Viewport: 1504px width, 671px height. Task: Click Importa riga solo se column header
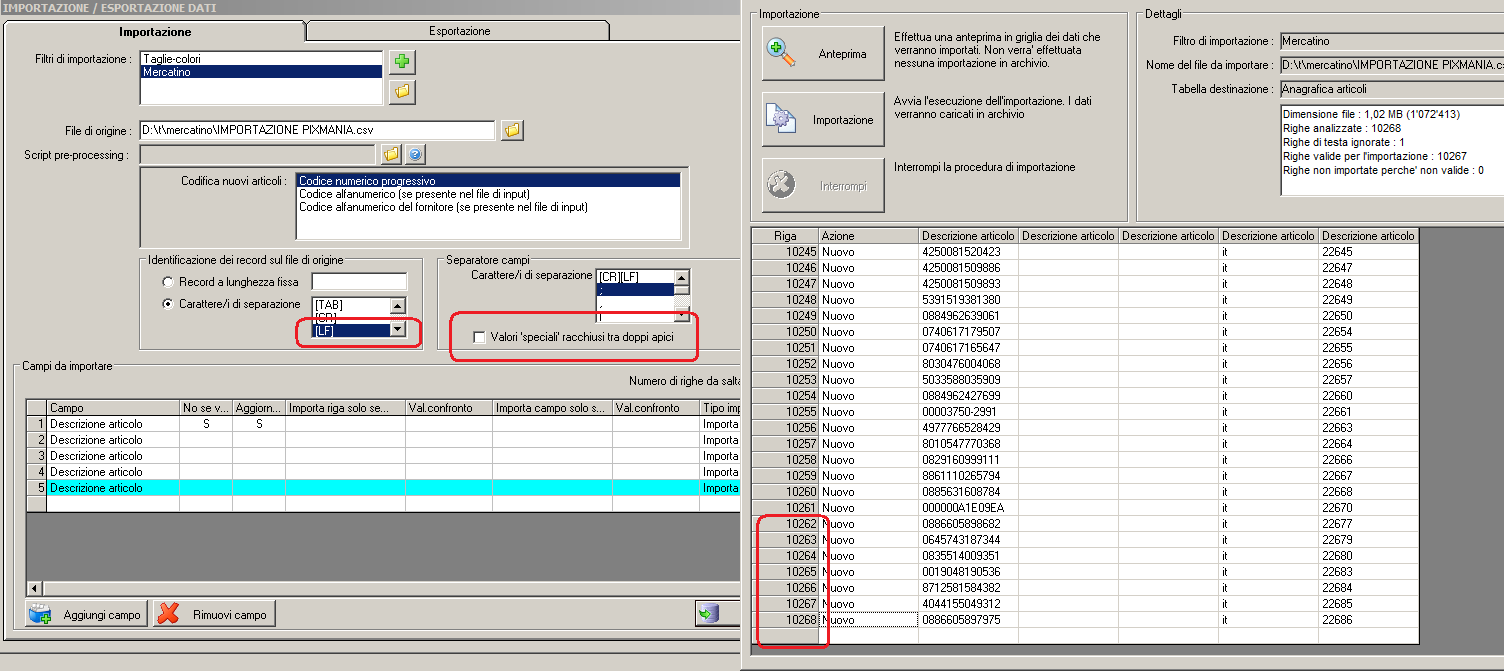click(x=345, y=408)
